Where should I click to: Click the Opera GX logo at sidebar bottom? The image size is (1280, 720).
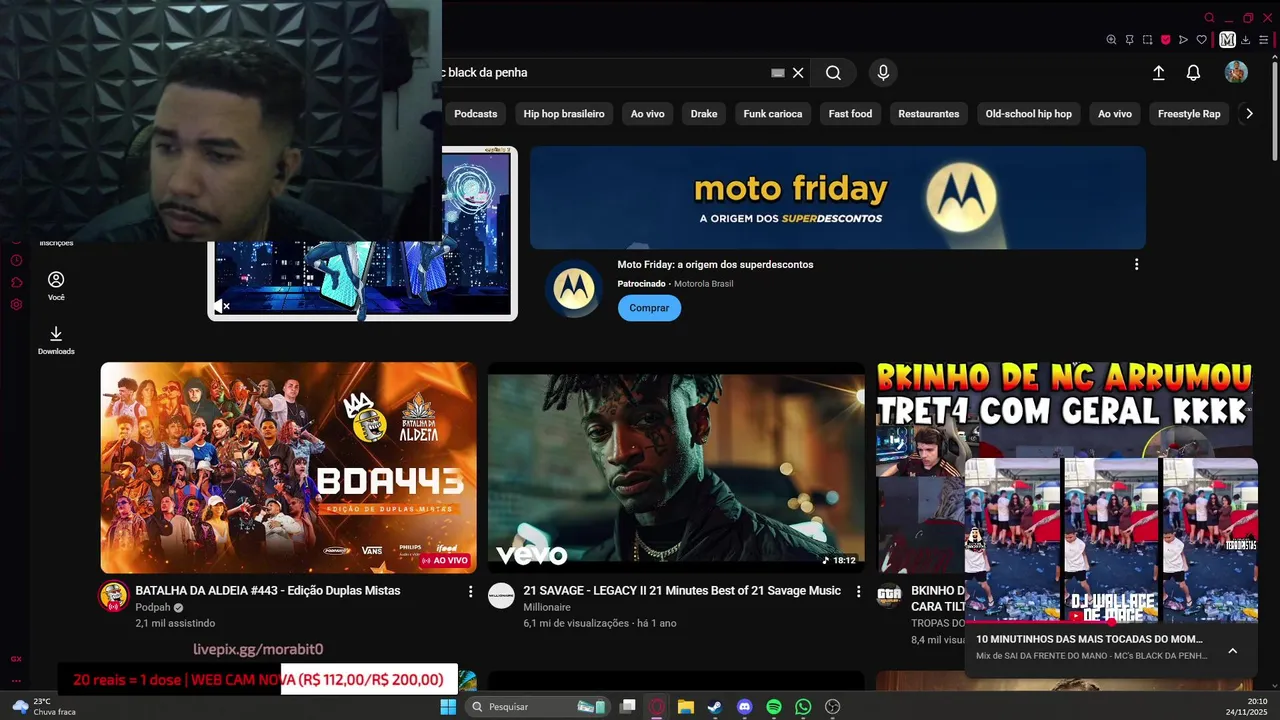coord(16,659)
